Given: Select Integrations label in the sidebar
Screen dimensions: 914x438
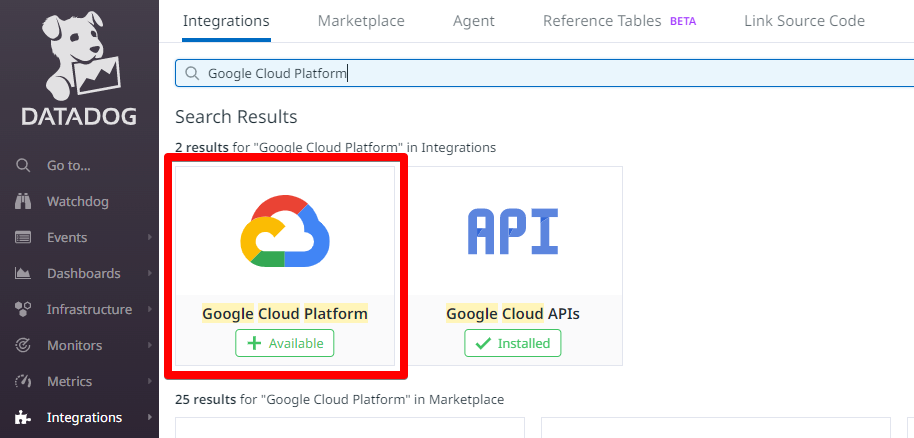Looking at the screenshot, I should click(x=85, y=418).
